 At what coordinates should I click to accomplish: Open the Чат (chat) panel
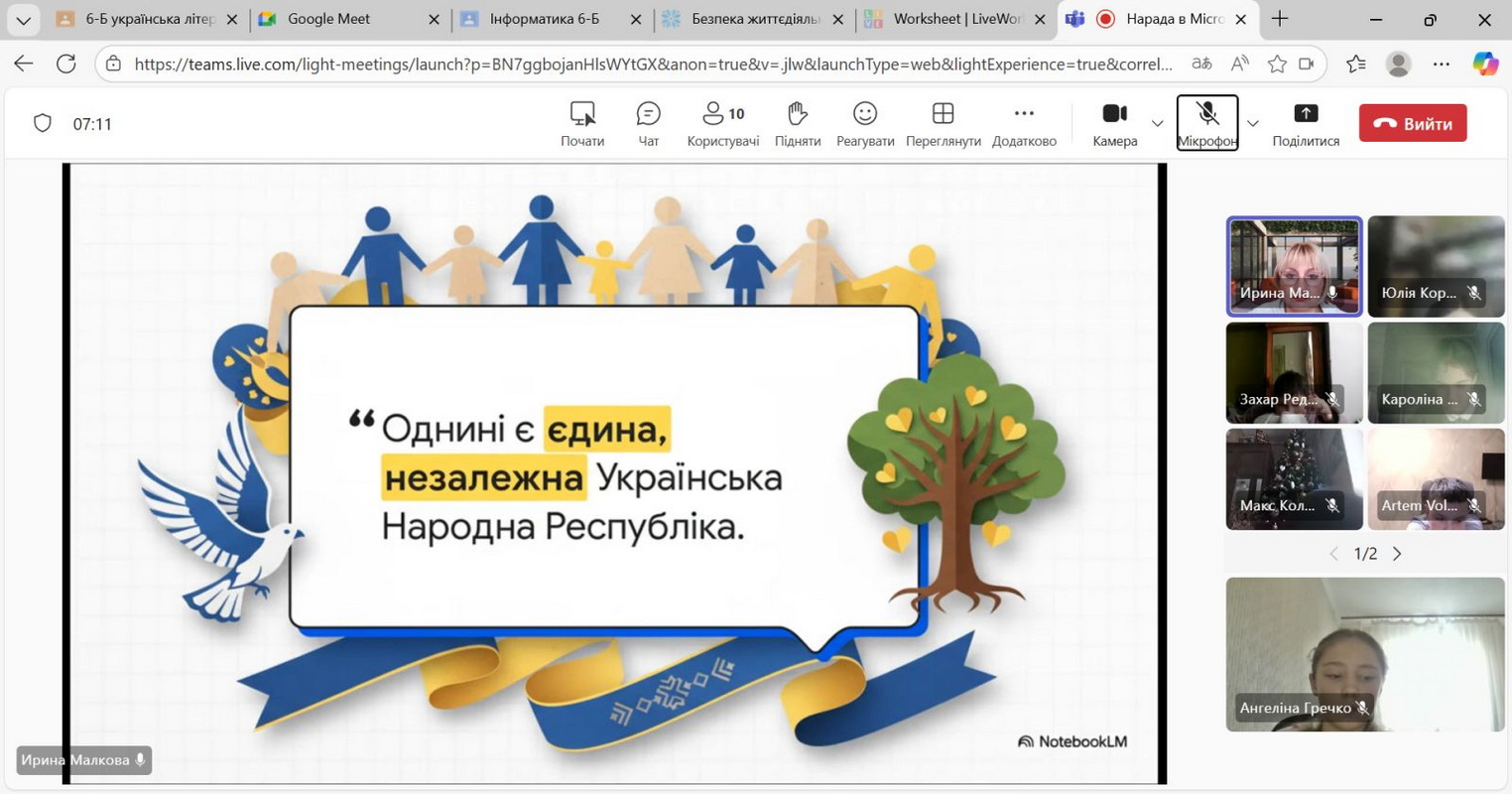(648, 123)
